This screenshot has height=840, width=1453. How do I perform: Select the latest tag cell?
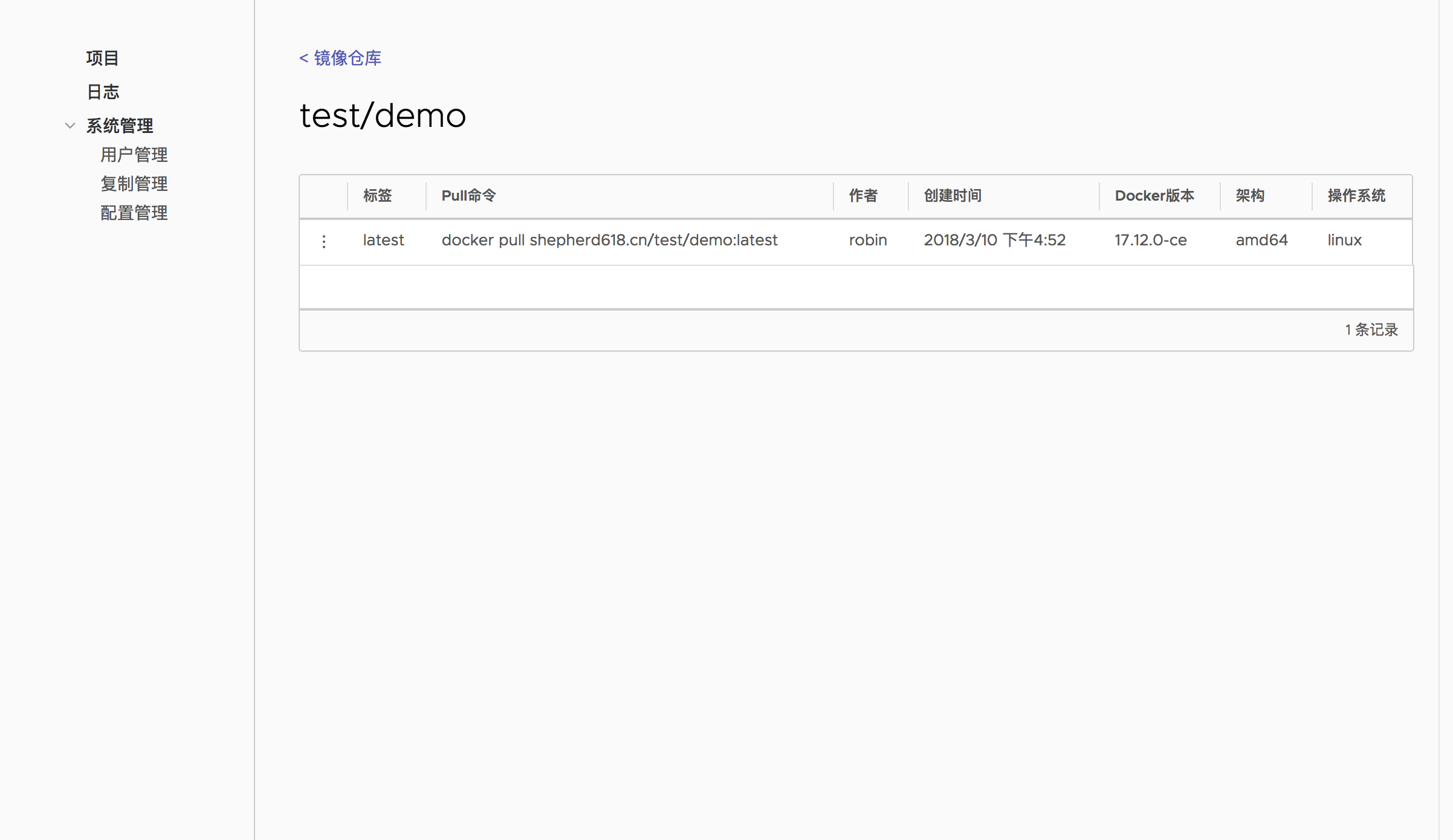click(383, 240)
